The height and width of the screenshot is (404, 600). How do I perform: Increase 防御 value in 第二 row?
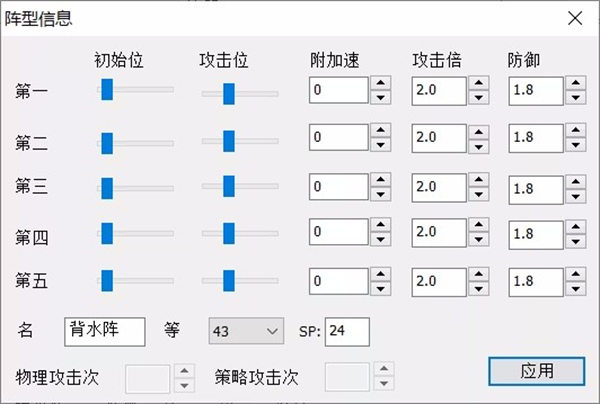[x=576, y=130]
